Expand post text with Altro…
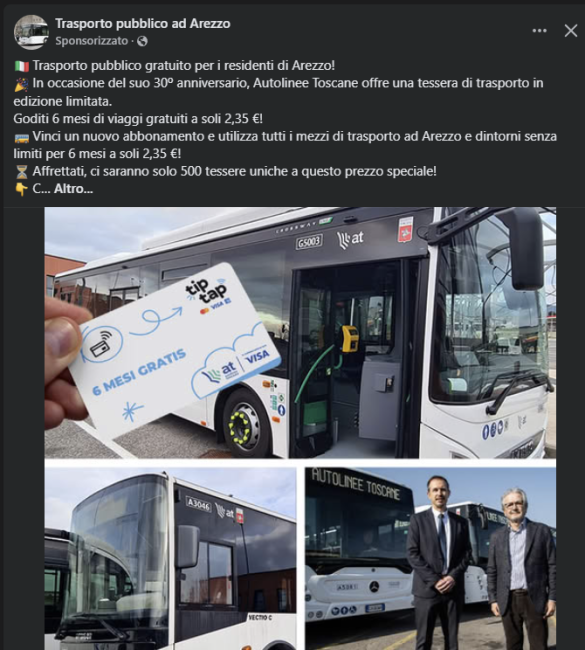This screenshot has height=650, width=585. 73,189
